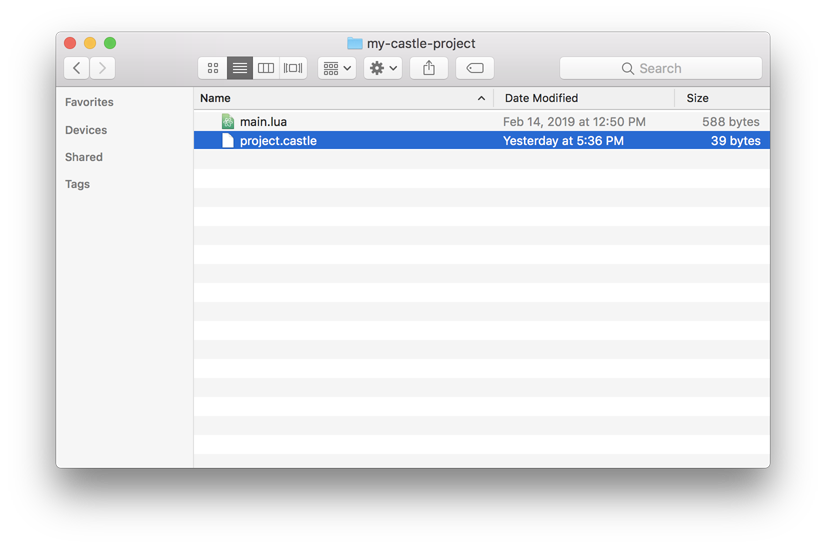Expand the Favorites sidebar section

(x=89, y=102)
